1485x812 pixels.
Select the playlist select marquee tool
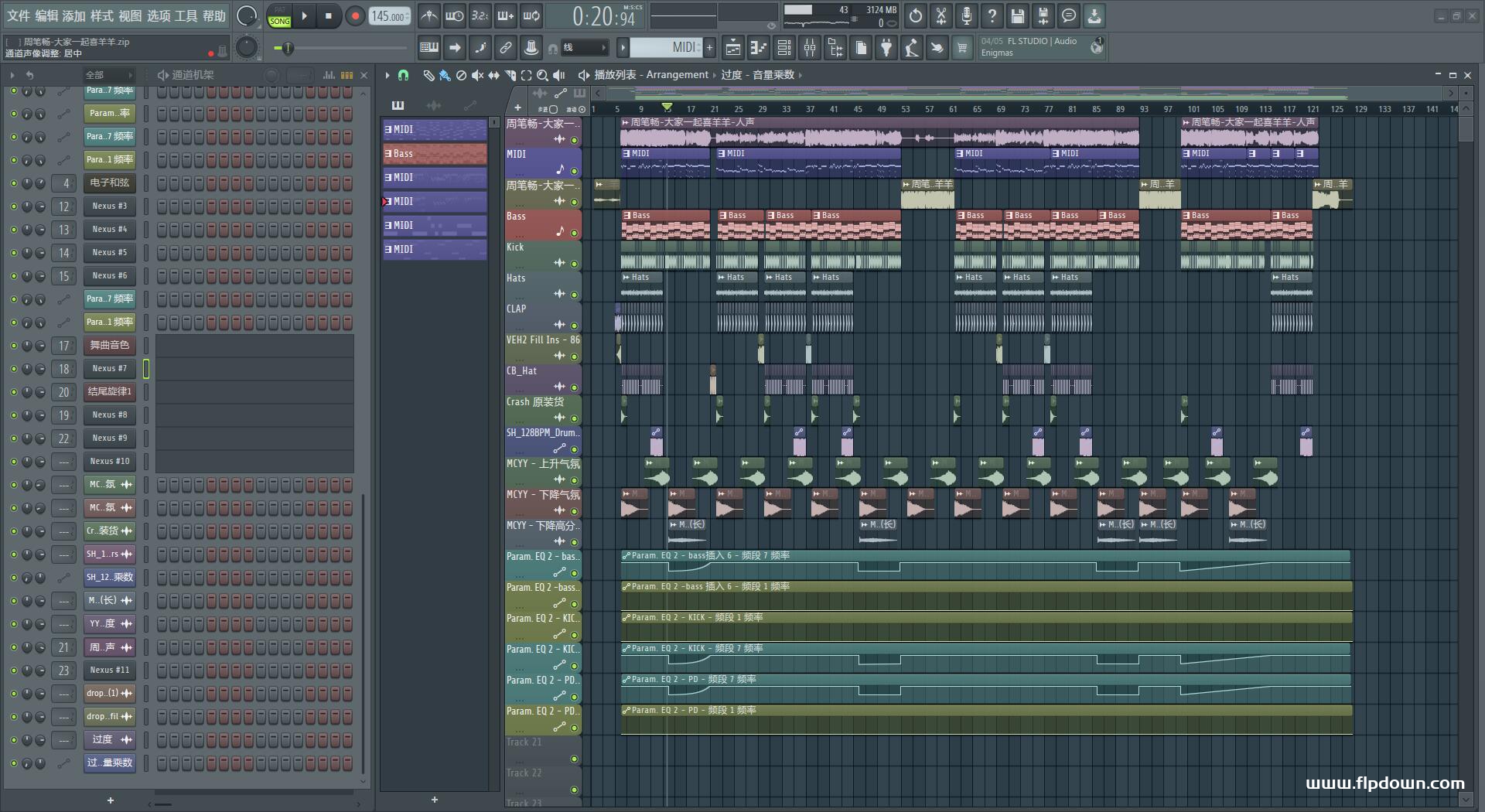[x=526, y=75]
